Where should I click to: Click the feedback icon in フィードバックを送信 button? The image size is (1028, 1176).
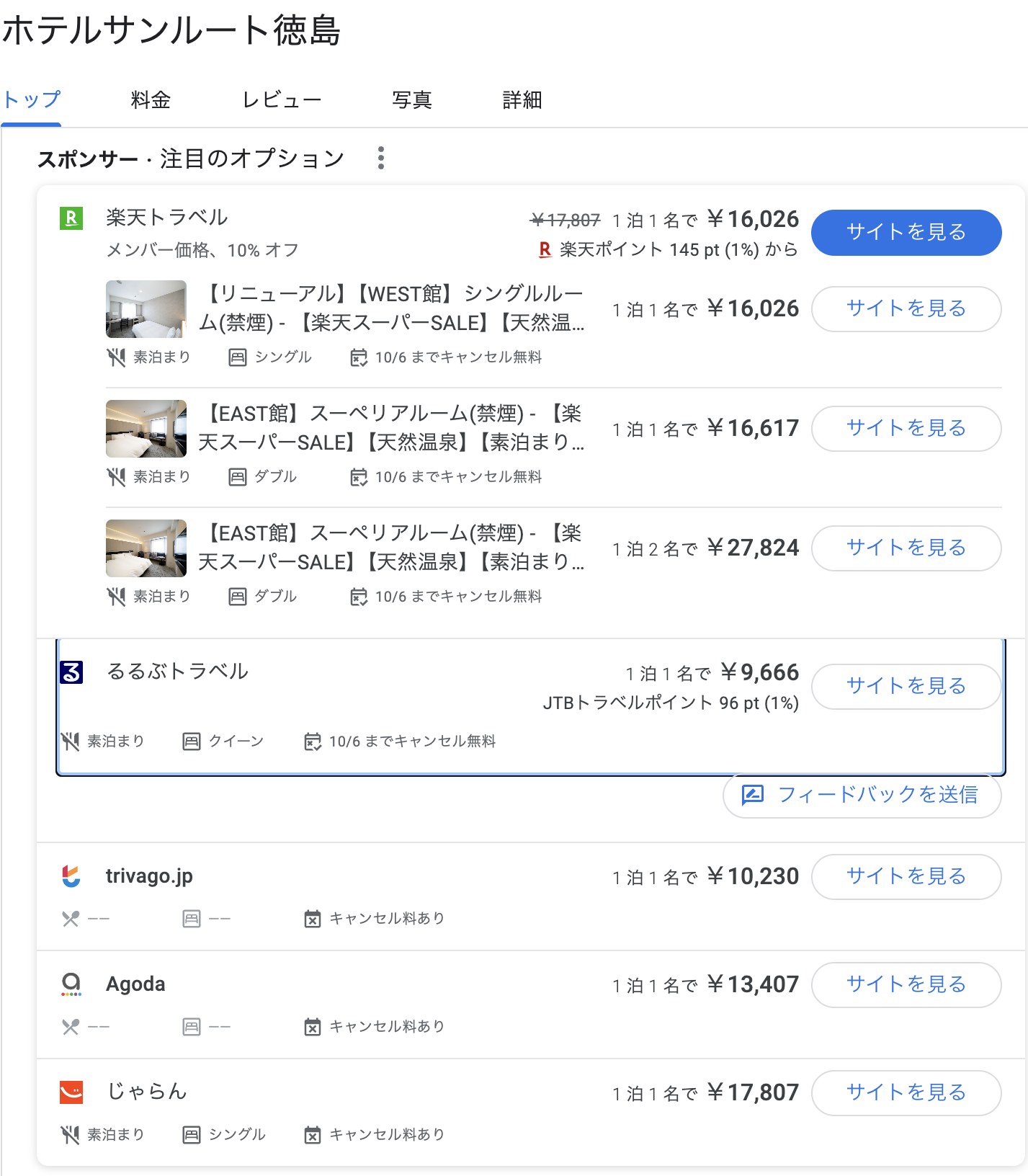click(753, 795)
